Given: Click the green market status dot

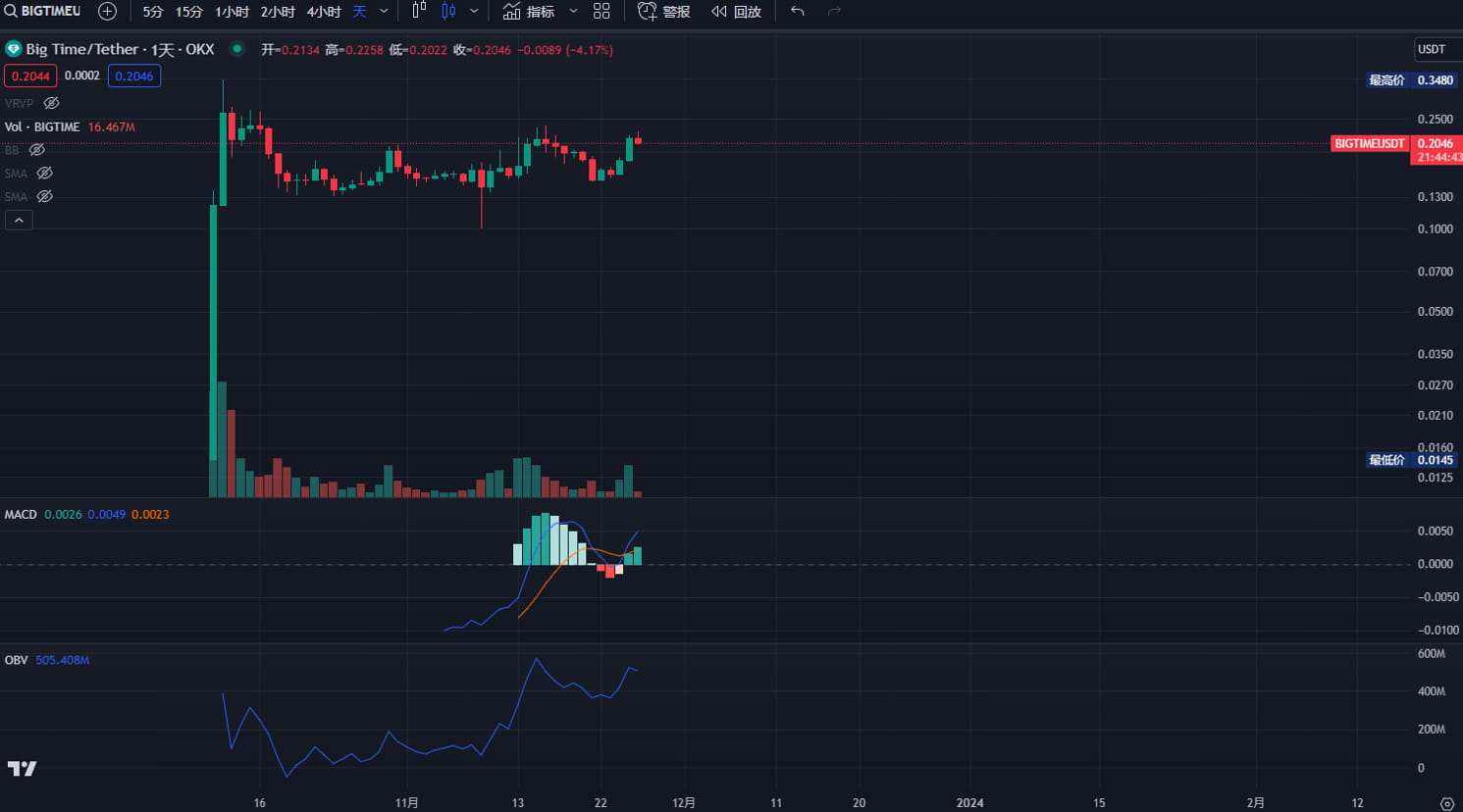Looking at the screenshot, I should point(236,48).
